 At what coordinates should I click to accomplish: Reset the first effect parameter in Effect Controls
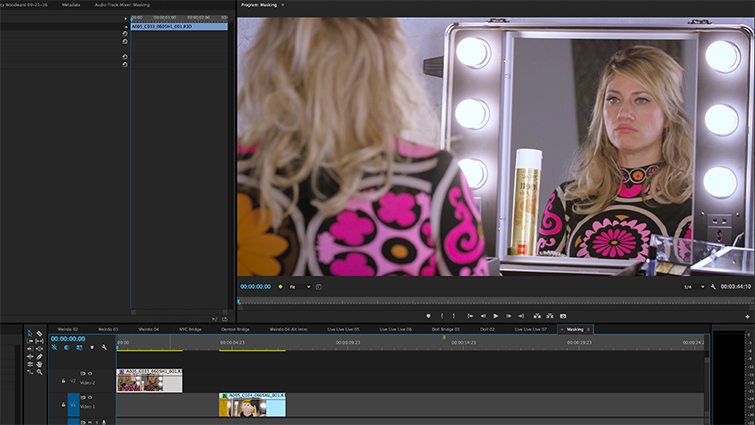[x=125, y=33]
